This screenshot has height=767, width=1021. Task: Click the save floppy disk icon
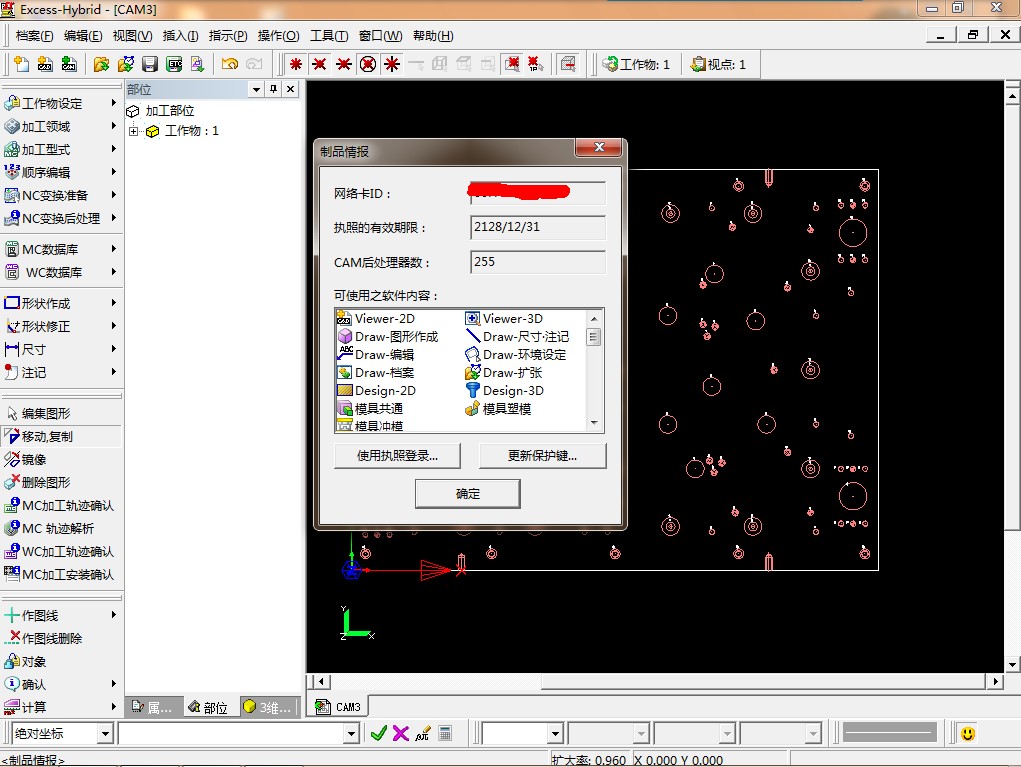(x=150, y=64)
